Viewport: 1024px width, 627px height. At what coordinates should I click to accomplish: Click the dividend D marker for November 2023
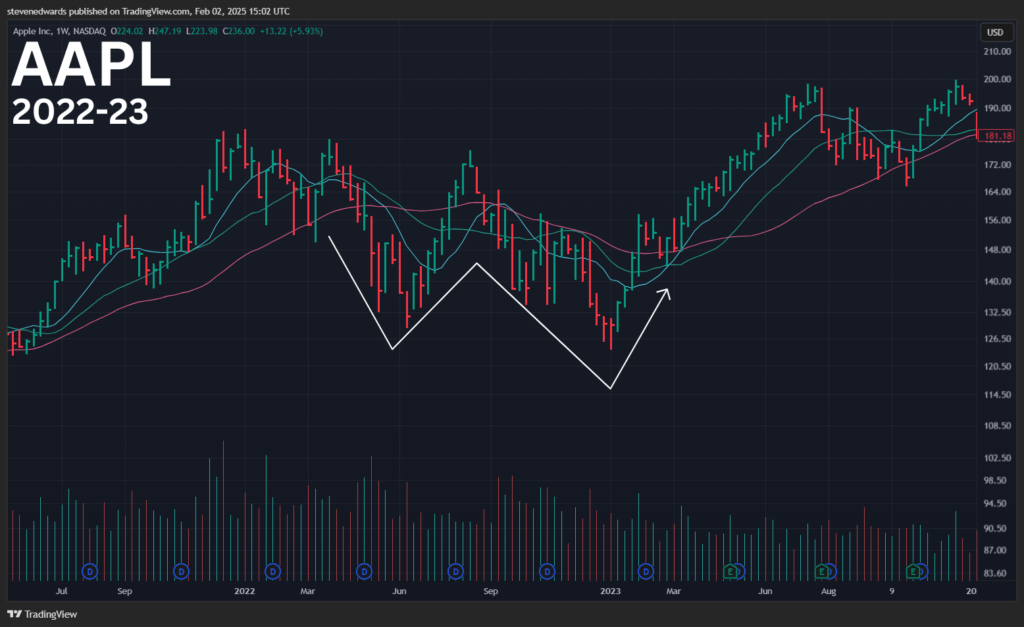921,571
